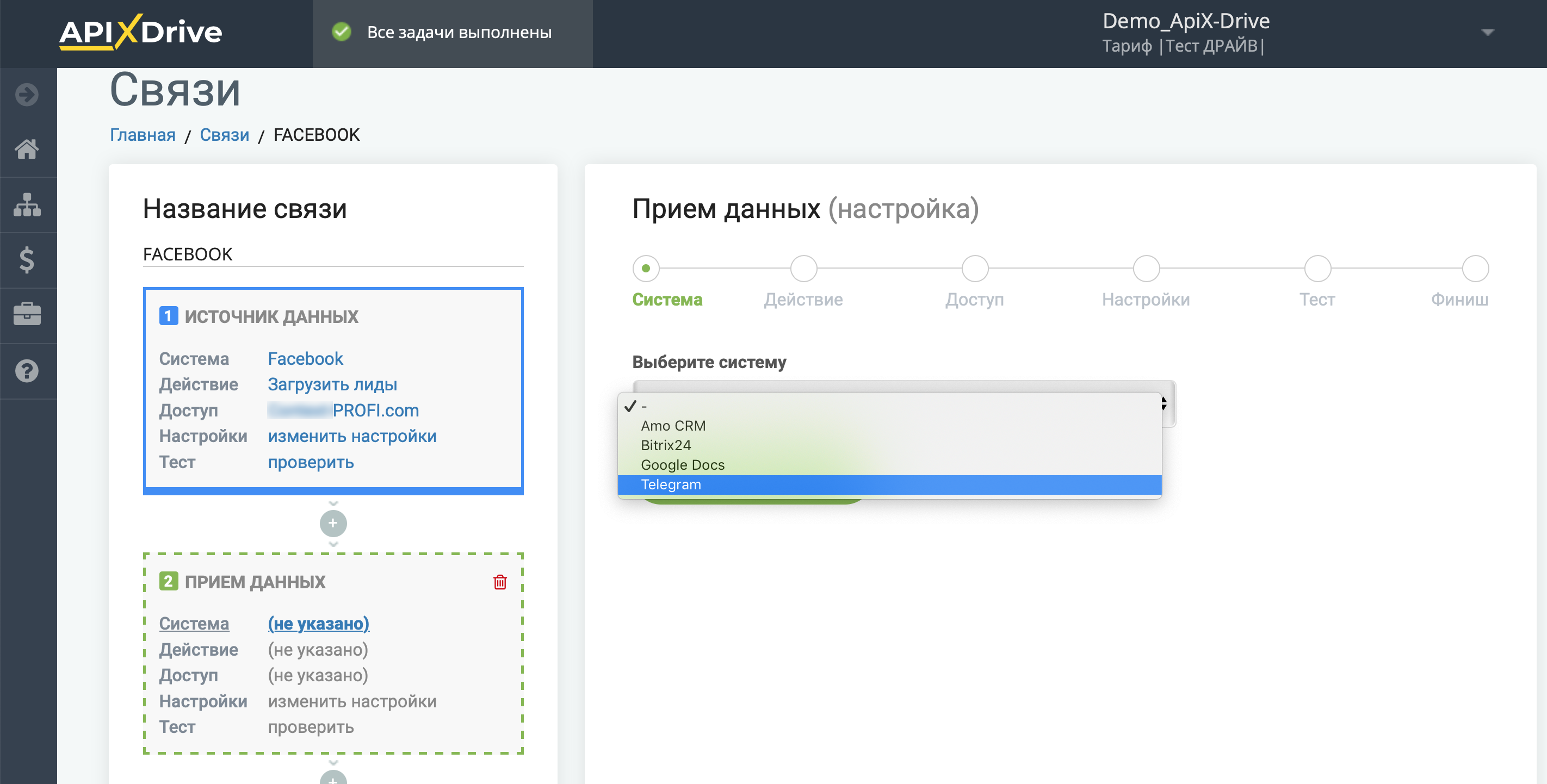
Task: Click Demo_ApiX-Drive account name
Action: pos(1186,21)
